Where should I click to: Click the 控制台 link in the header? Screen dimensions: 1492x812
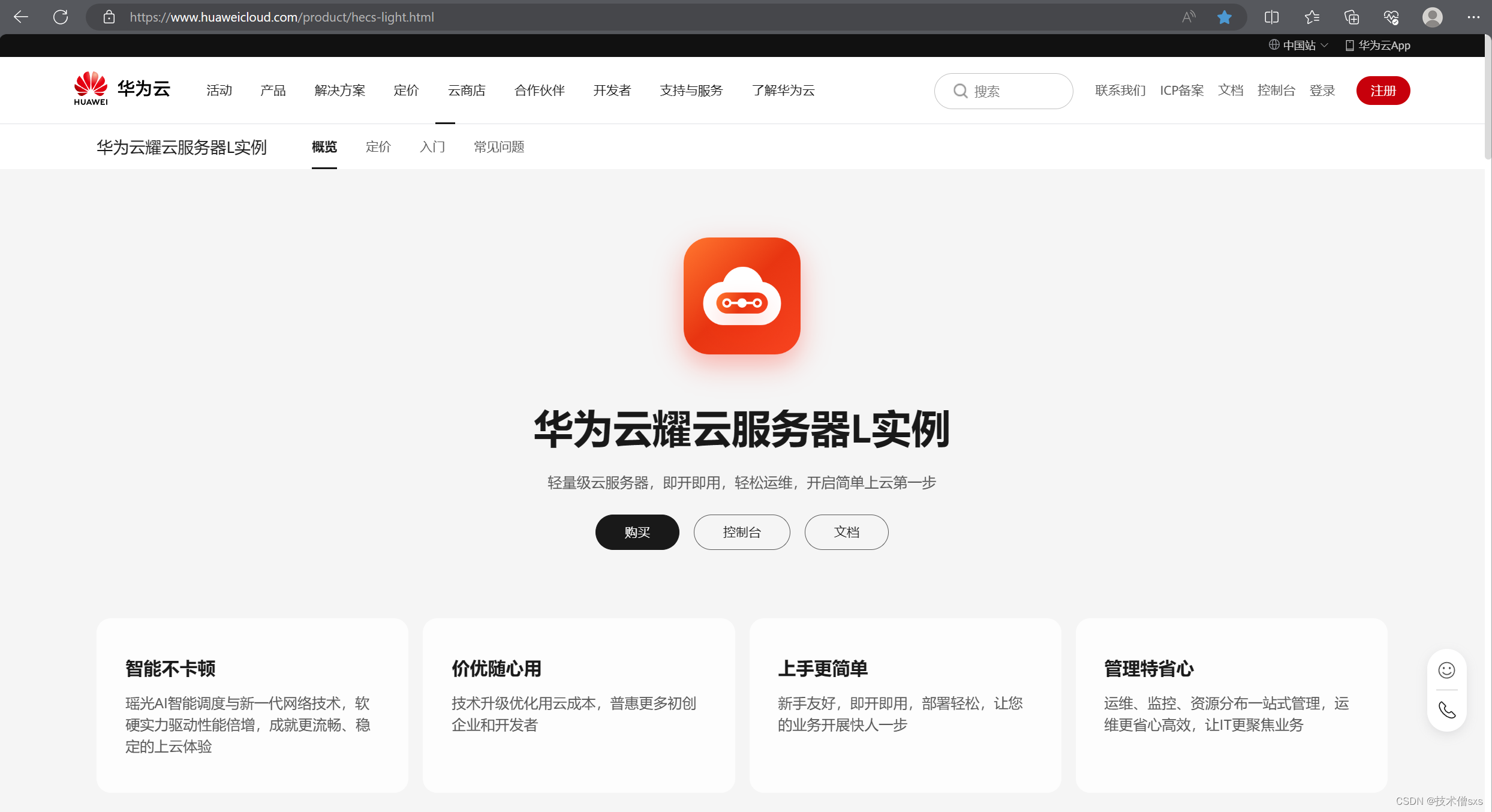point(1276,91)
